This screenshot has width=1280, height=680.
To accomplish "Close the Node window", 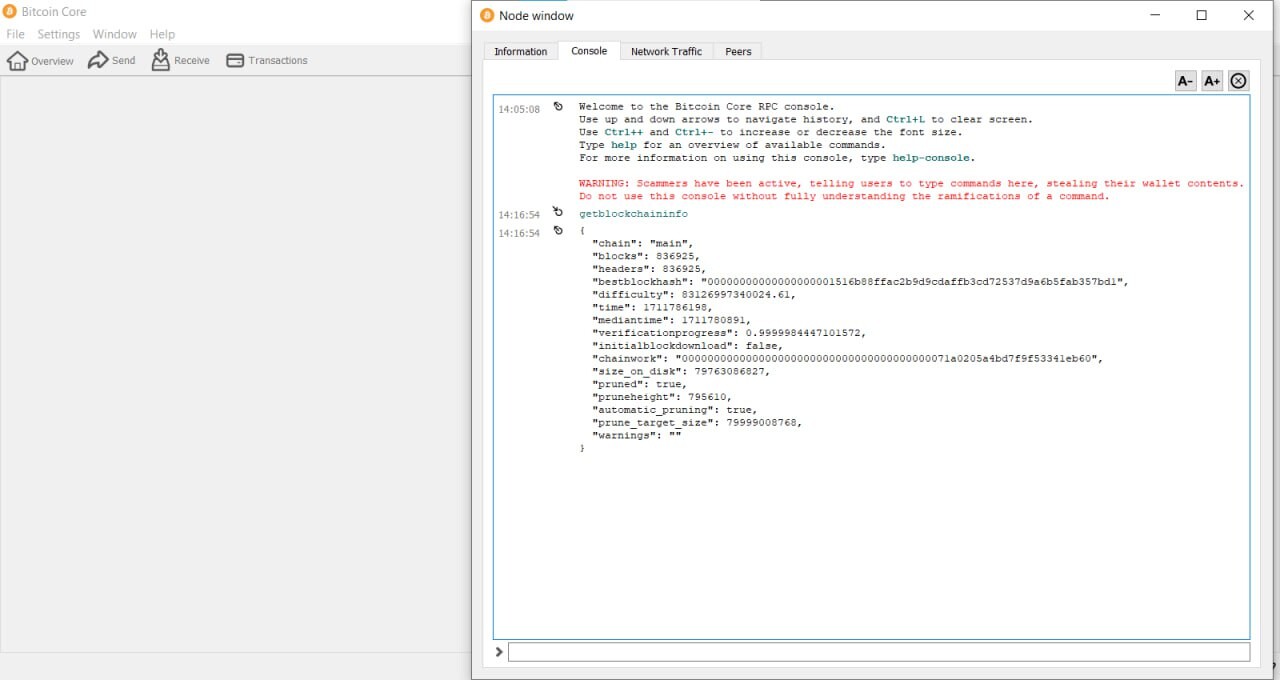I will pos(1249,15).
